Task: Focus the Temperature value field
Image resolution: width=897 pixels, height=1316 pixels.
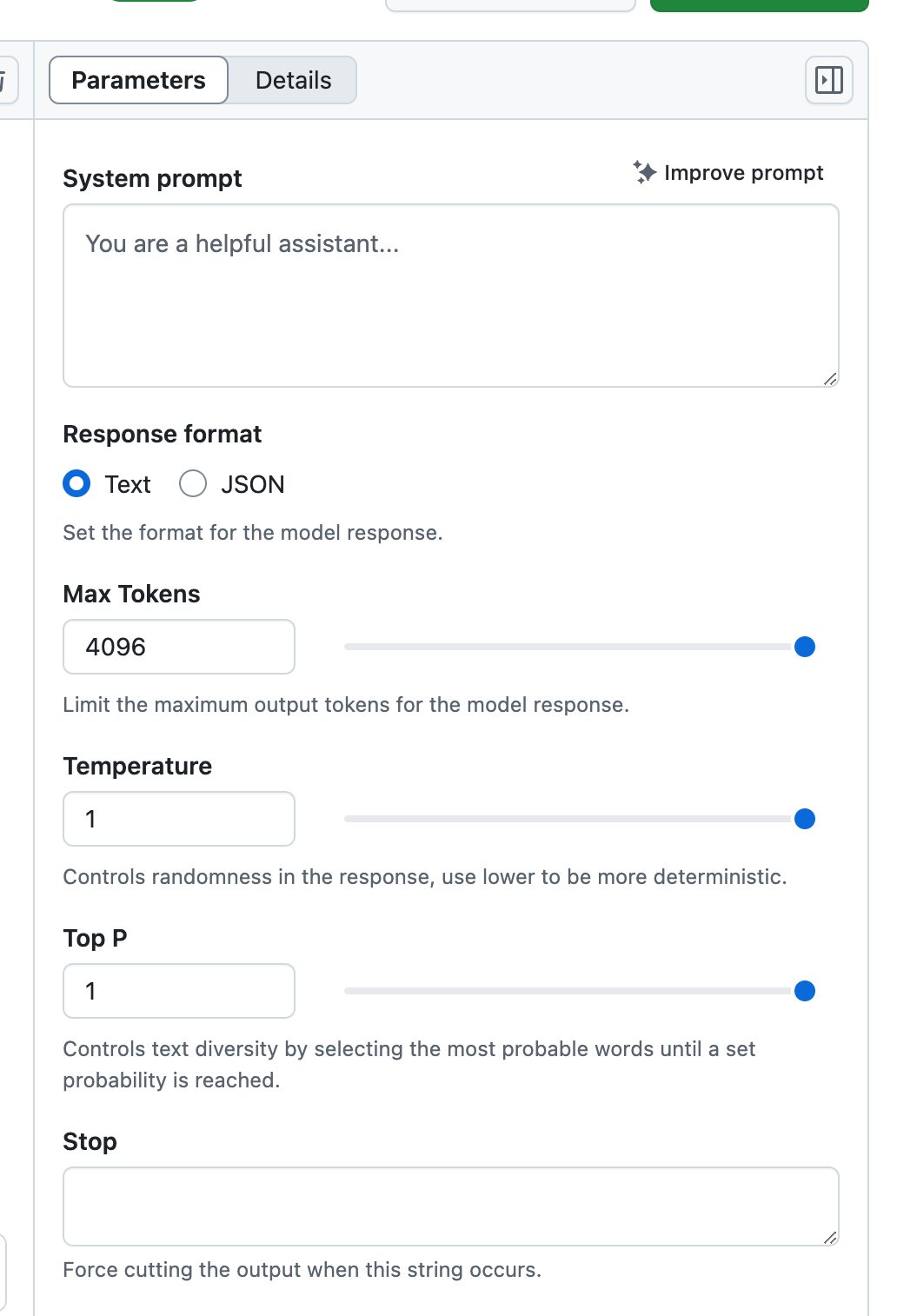Action: click(x=179, y=819)
